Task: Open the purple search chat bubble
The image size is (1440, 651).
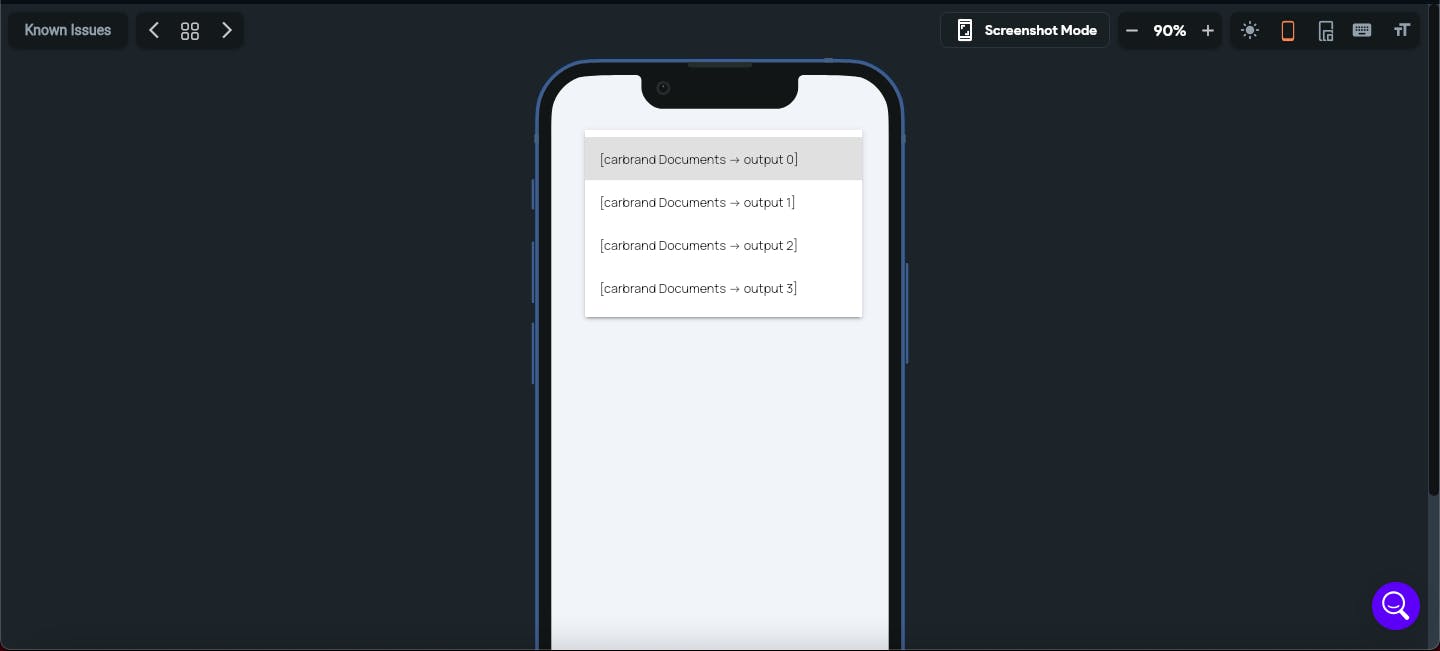Action: pos(1396,606)
